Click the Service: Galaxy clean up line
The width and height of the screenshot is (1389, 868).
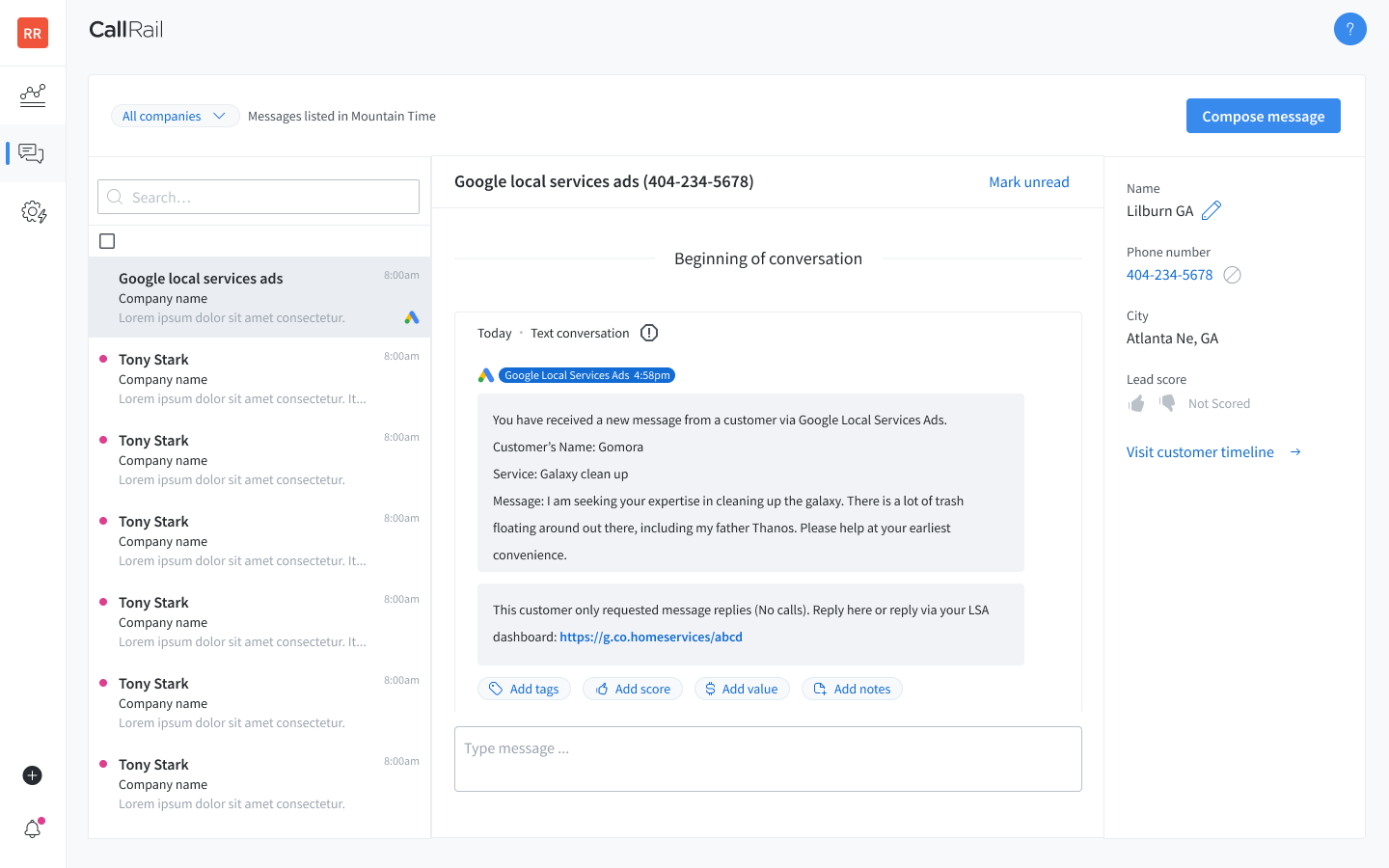point(560,474)
